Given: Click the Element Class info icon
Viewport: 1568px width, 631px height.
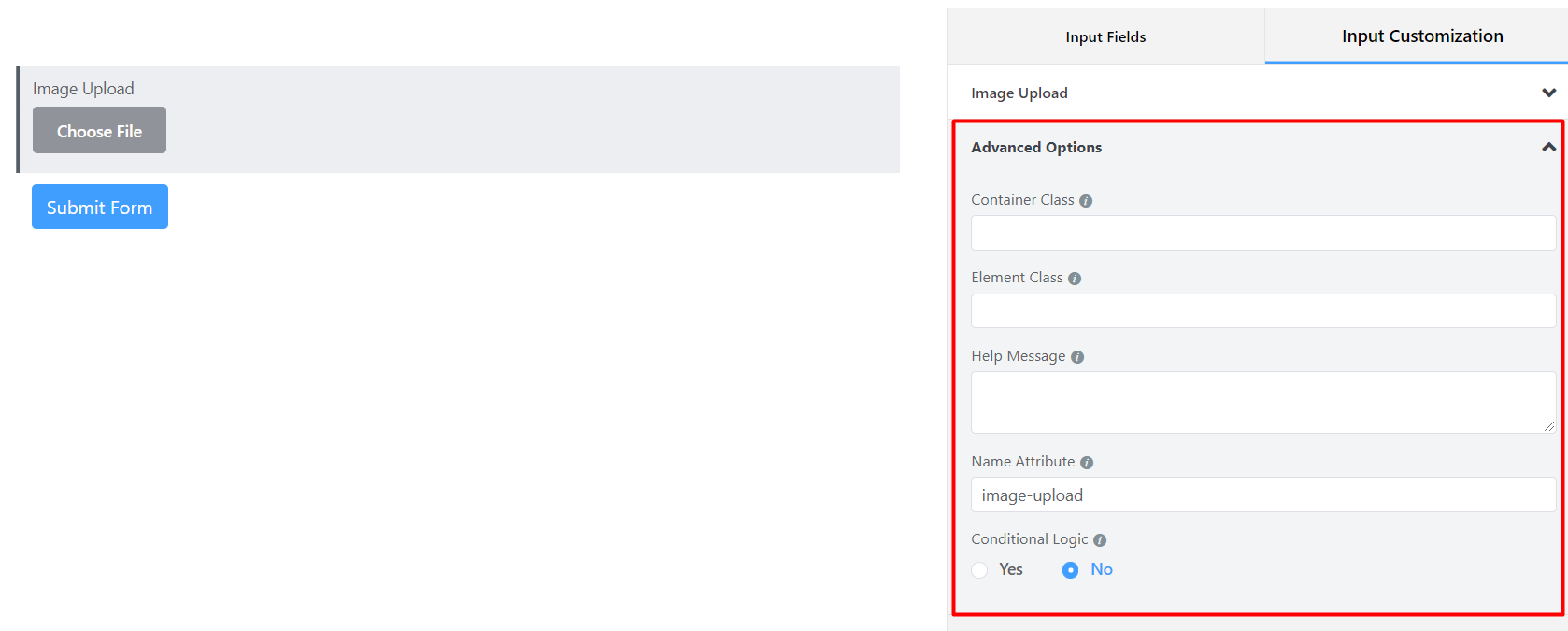Looking at the screenshot, I should 1075,279.
